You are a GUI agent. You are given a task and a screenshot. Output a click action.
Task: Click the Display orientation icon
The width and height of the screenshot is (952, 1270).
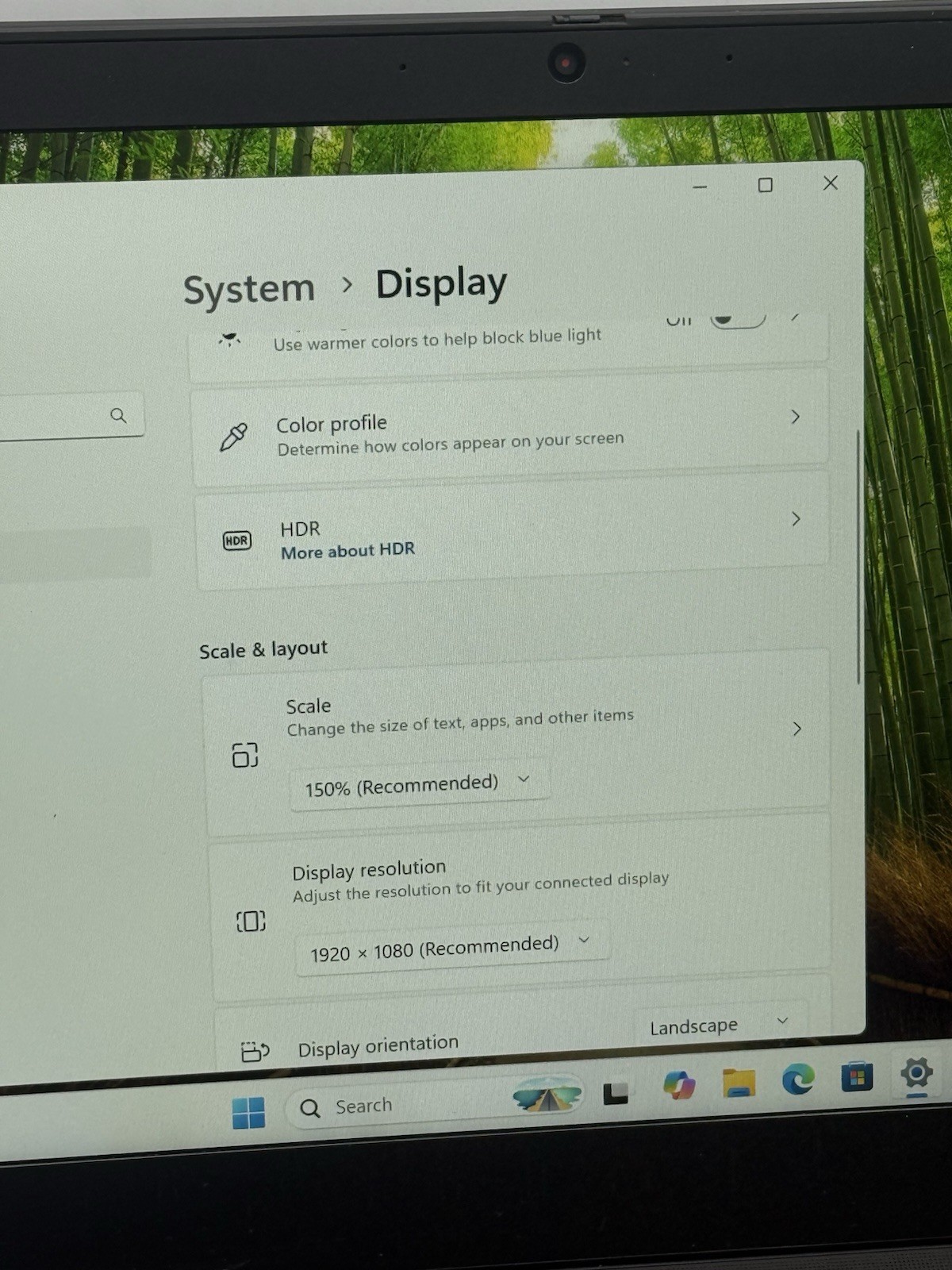(255, 1052)
